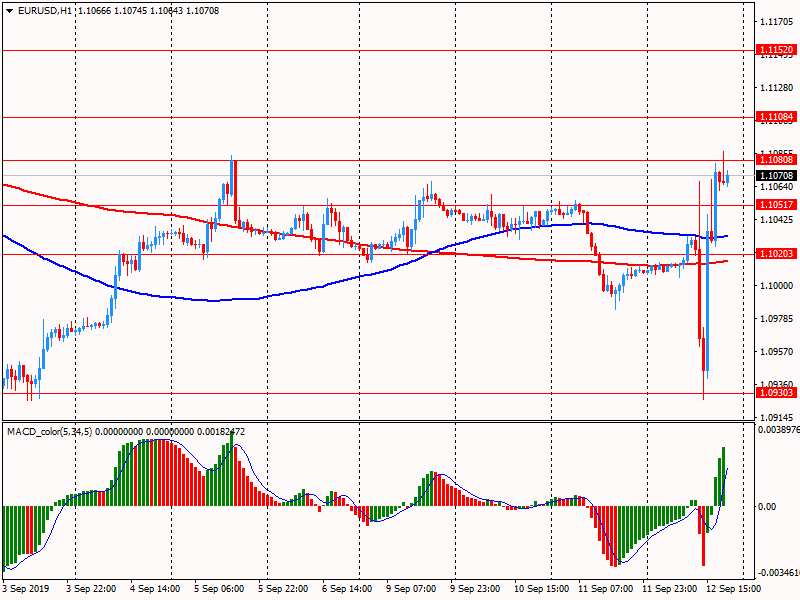Viewport: 800px width, 600px height.
Task: Select the 1.10808 red price level label
Action: pos(776,160)
